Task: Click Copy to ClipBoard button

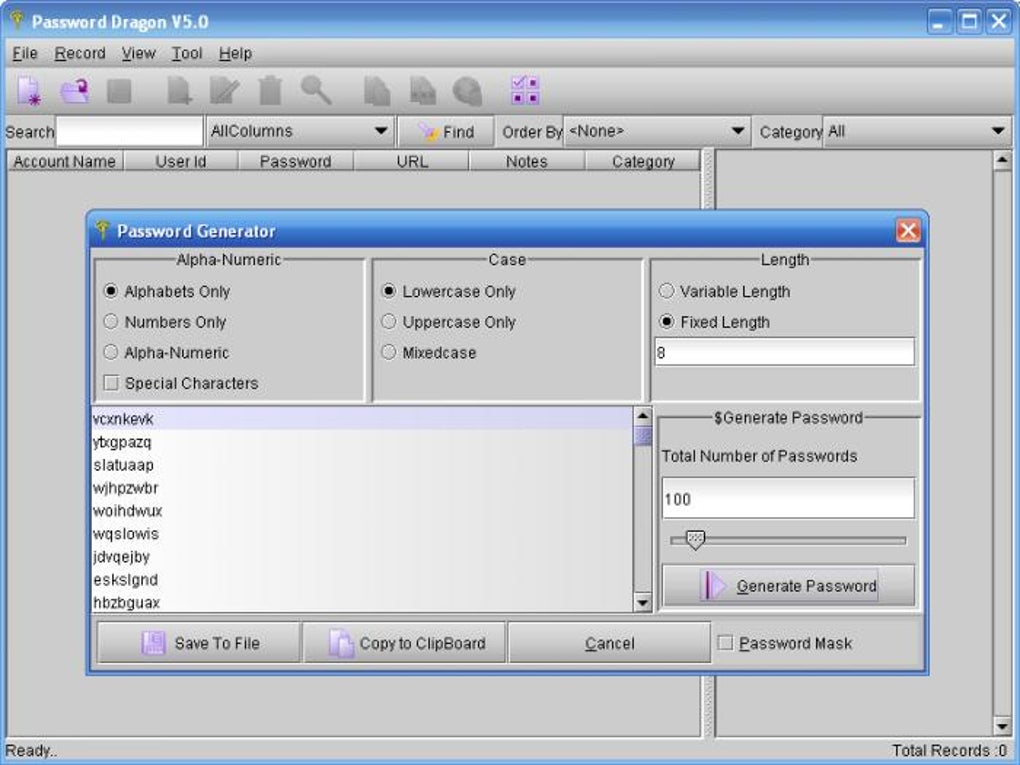Action: point(405,643)
